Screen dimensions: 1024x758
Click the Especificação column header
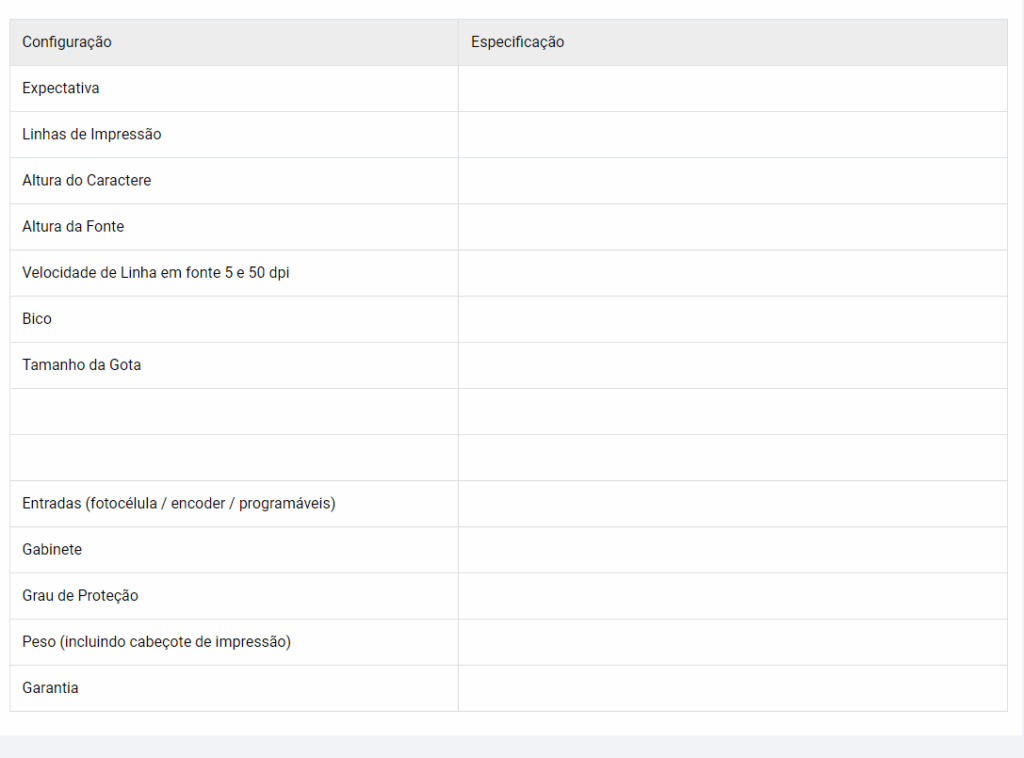tap(517, 42)
